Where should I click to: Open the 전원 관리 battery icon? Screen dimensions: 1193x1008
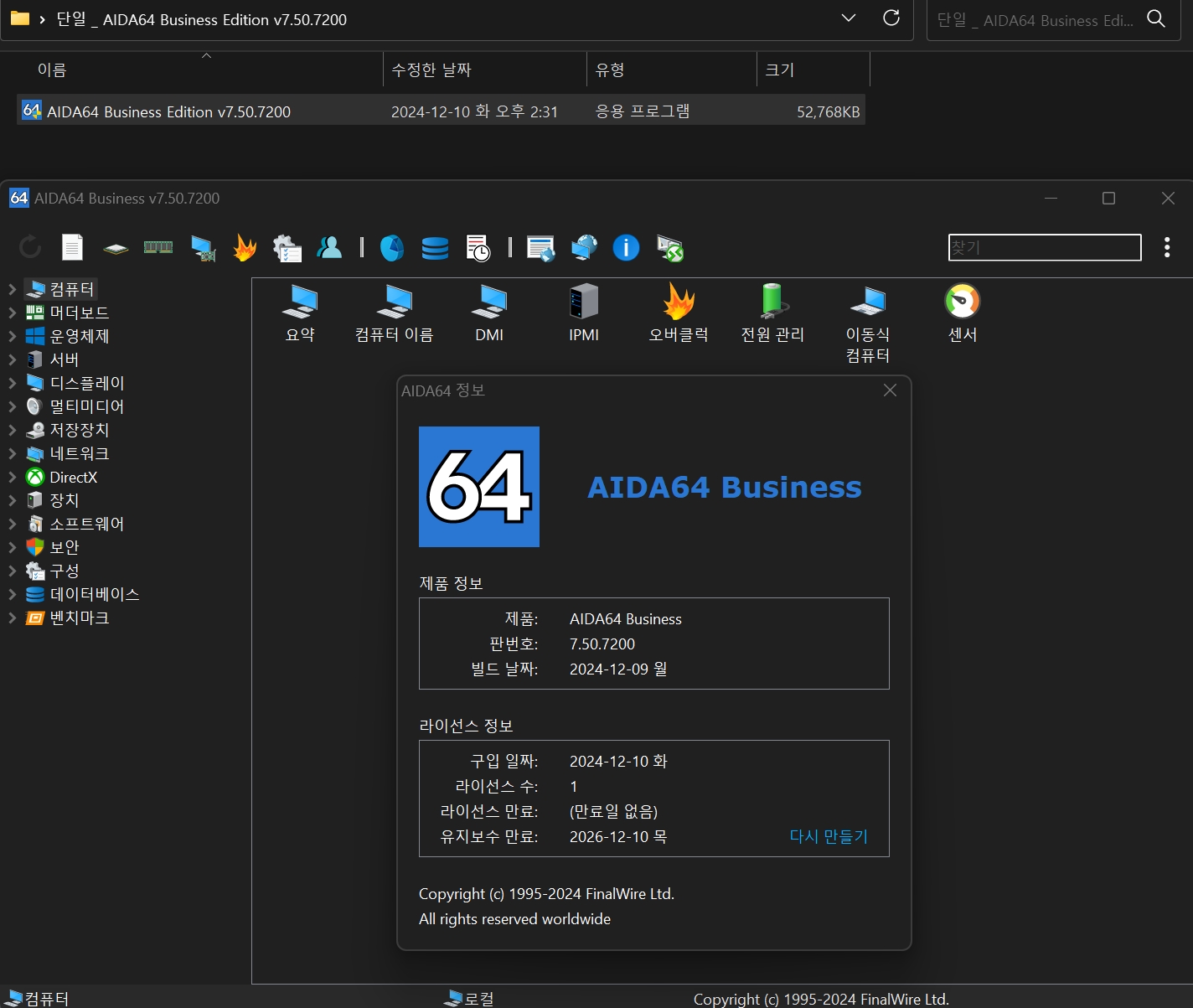tap(772, 313)
